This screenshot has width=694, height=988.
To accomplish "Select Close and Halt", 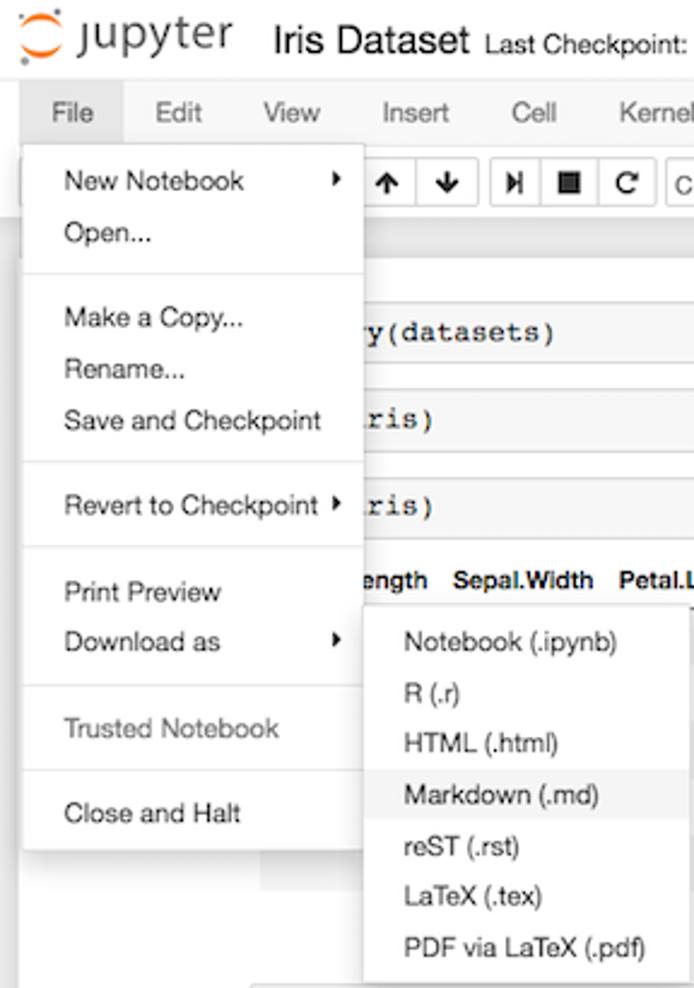I will (151, 813).
